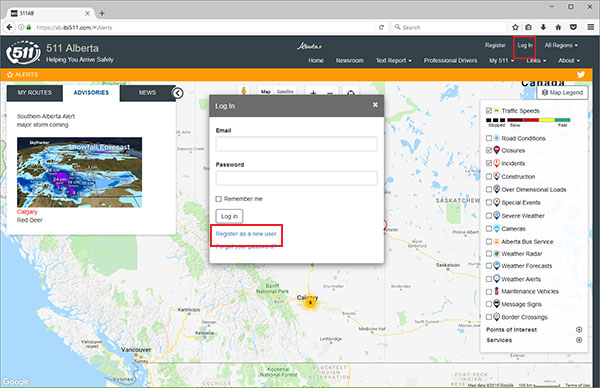Click the browser search box
This screenshot has height=388, width=600.
(449, 27)
